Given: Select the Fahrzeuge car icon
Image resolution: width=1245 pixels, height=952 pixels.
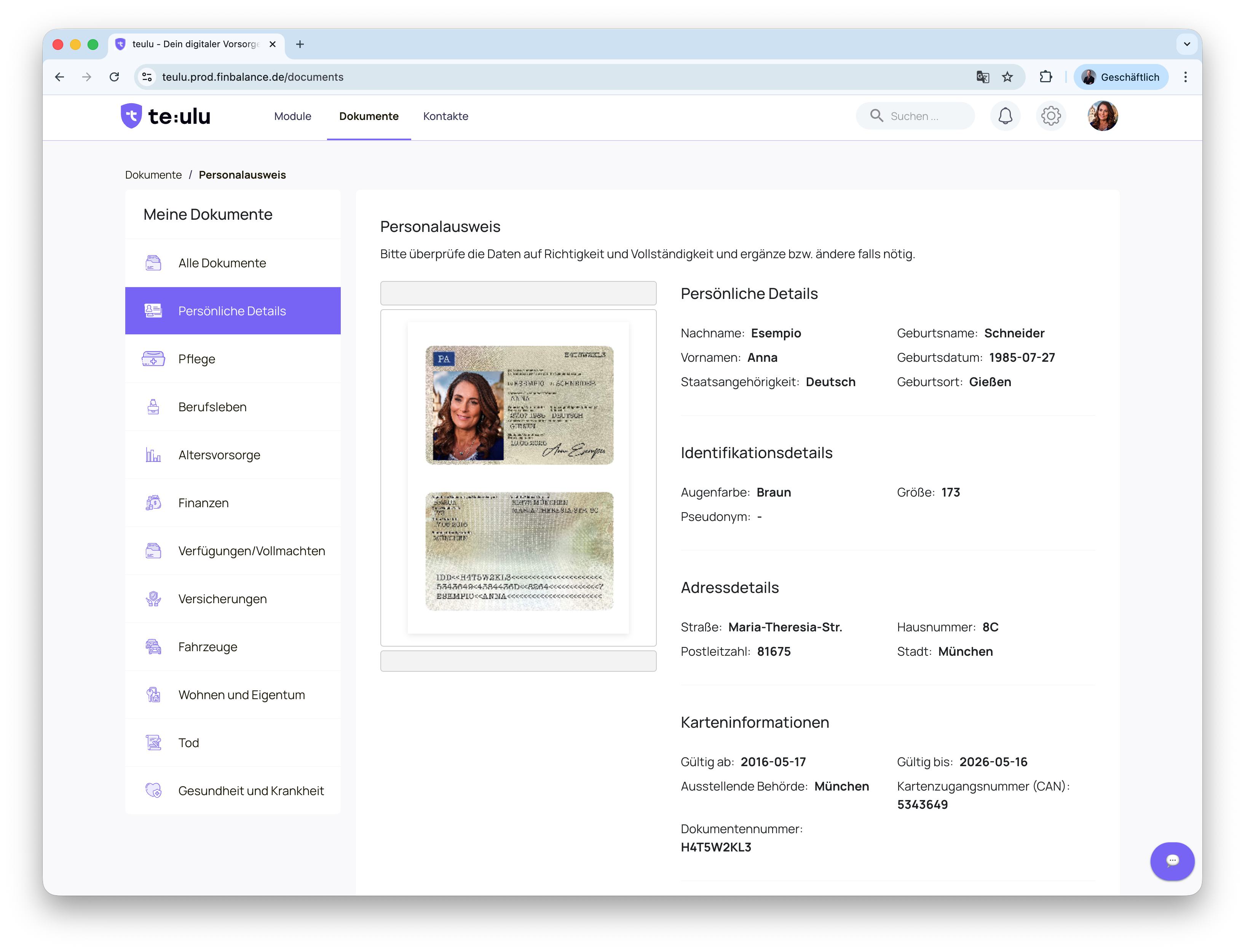Looking at the screenshot, I should pyautogui.click(x=153, y=647).
